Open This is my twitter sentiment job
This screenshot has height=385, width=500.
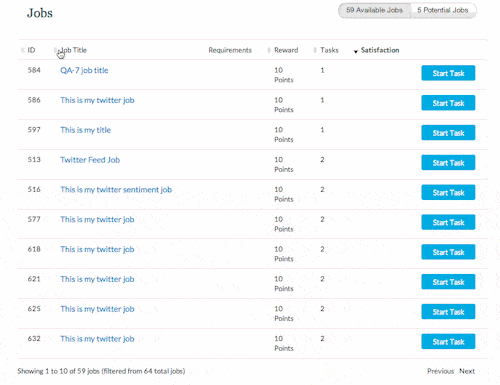[x=116, y=190]
